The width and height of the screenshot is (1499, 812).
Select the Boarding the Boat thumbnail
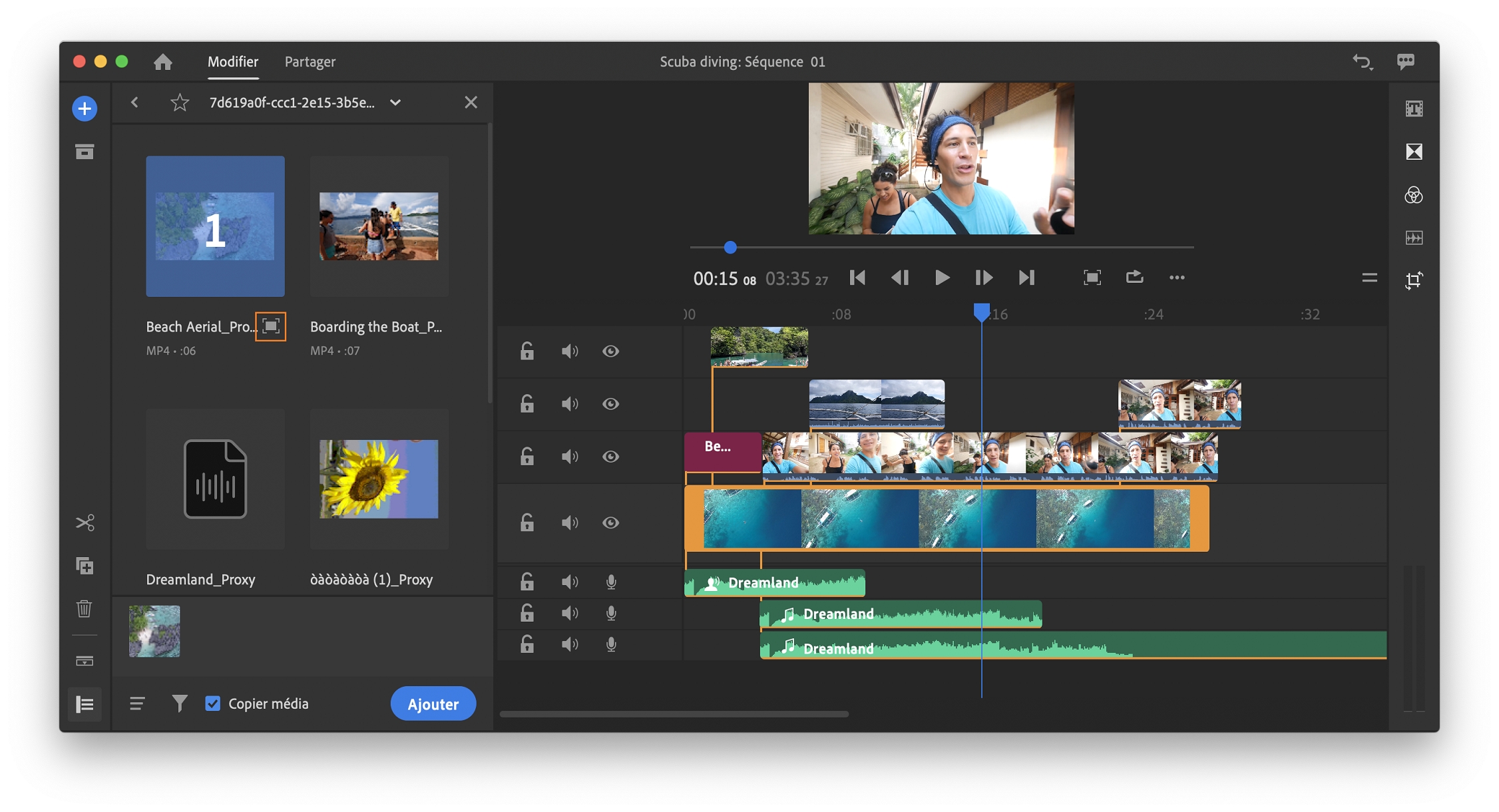pos(379,226)
